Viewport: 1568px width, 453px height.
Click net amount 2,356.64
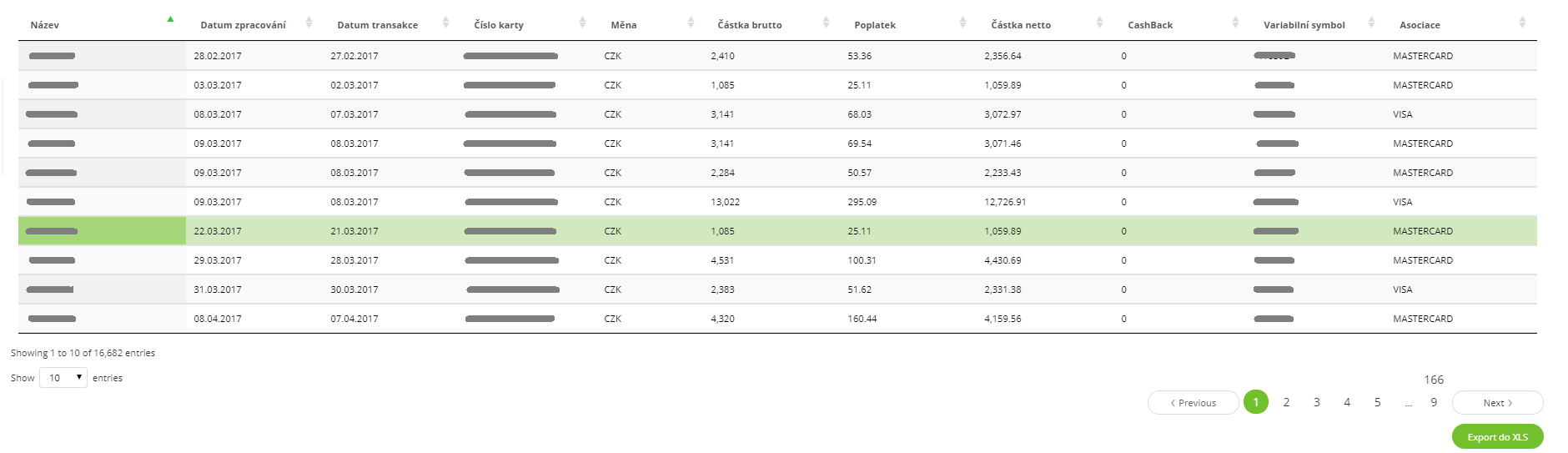[x=1003, y=56]
